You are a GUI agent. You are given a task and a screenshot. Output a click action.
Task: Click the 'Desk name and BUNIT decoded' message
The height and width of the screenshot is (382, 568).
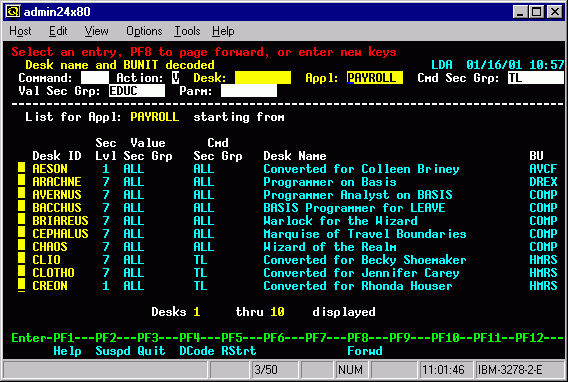(x=120, y=65)
